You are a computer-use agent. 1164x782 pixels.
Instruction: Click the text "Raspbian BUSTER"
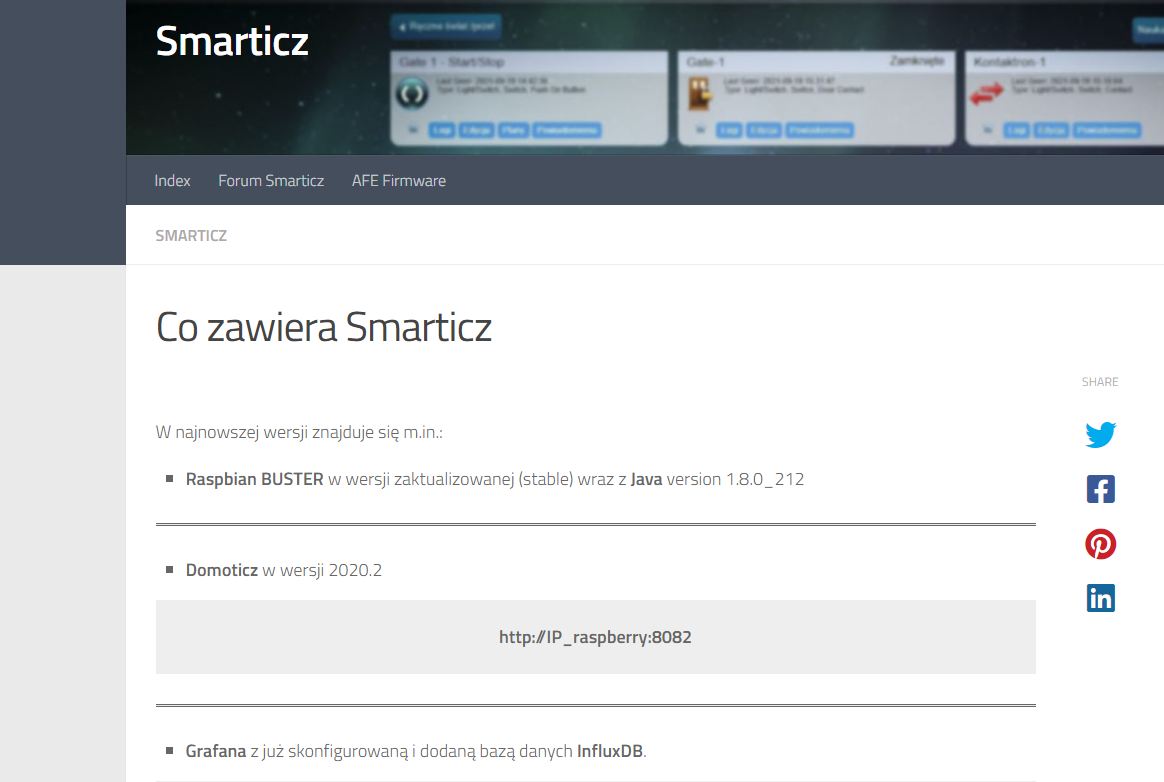click(x=255, y=479)
